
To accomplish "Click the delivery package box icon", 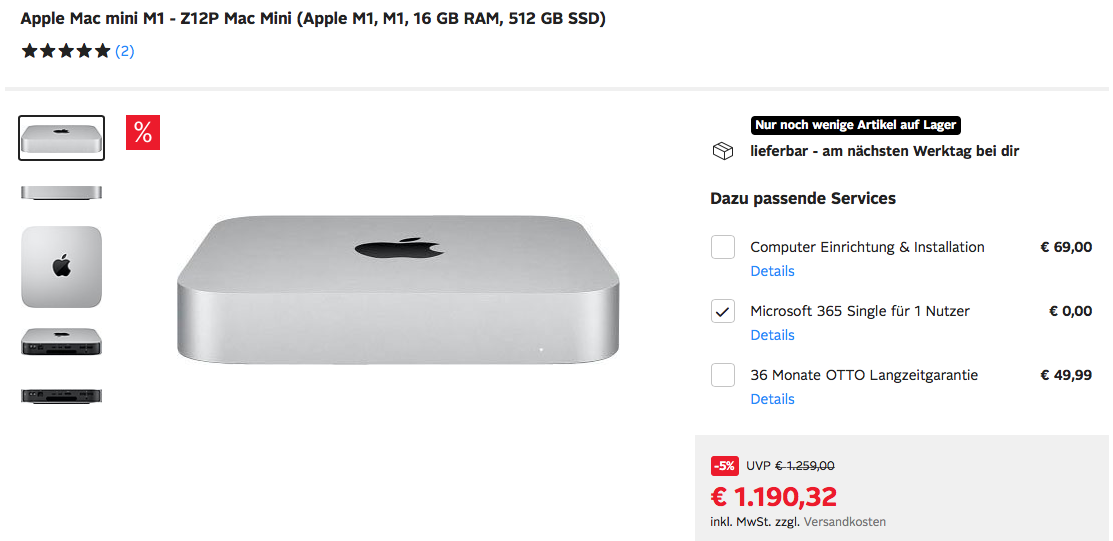I will pyautogui.click(x=722, y=151).
